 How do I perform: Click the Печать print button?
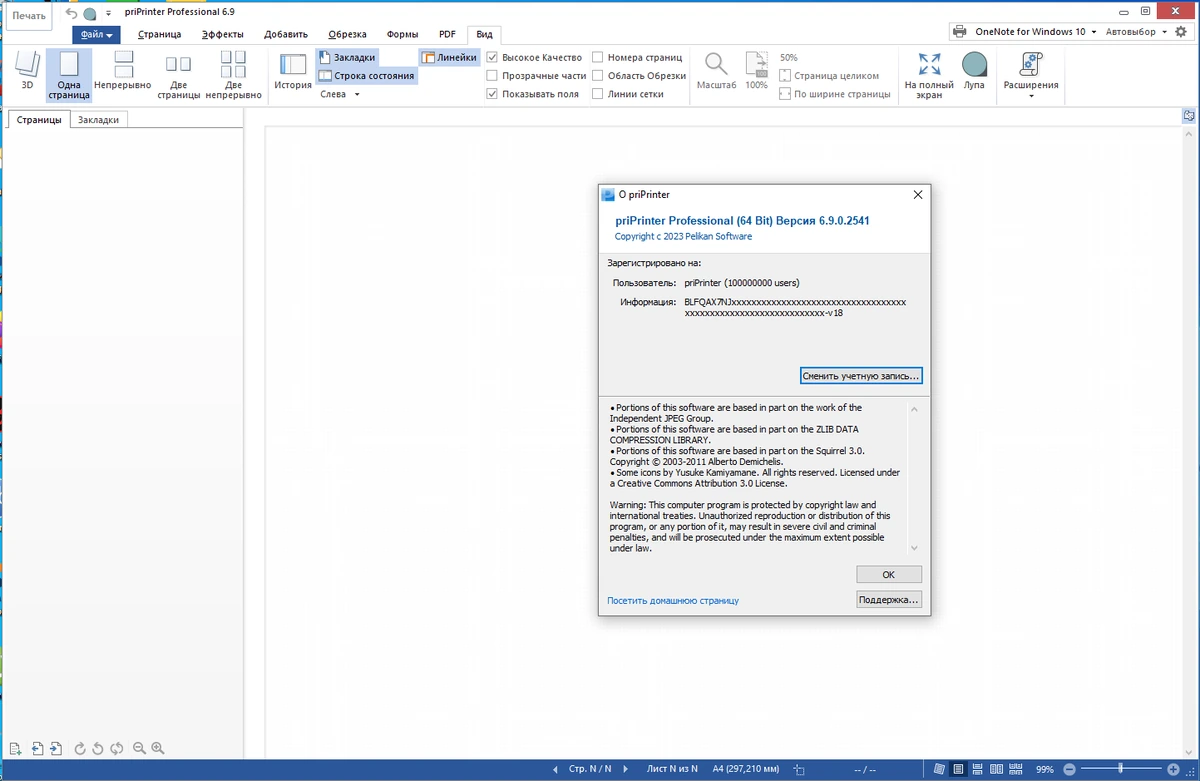click(x=29, y=16)
